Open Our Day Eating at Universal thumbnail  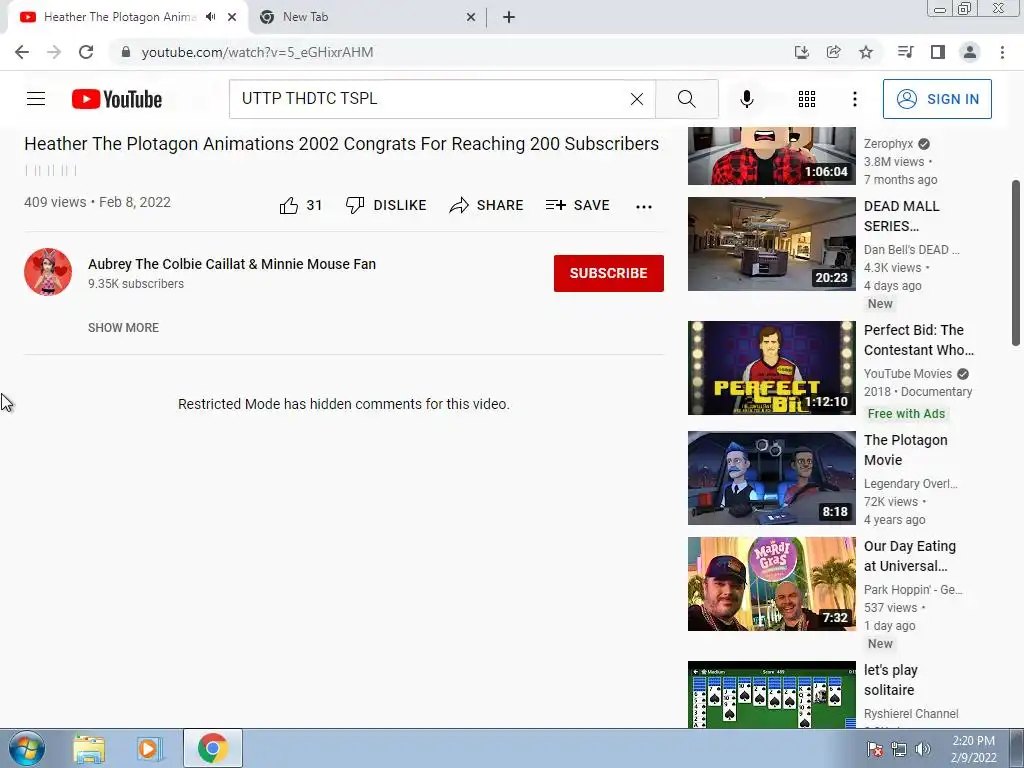pyautogui.click(x=771, y=584)
